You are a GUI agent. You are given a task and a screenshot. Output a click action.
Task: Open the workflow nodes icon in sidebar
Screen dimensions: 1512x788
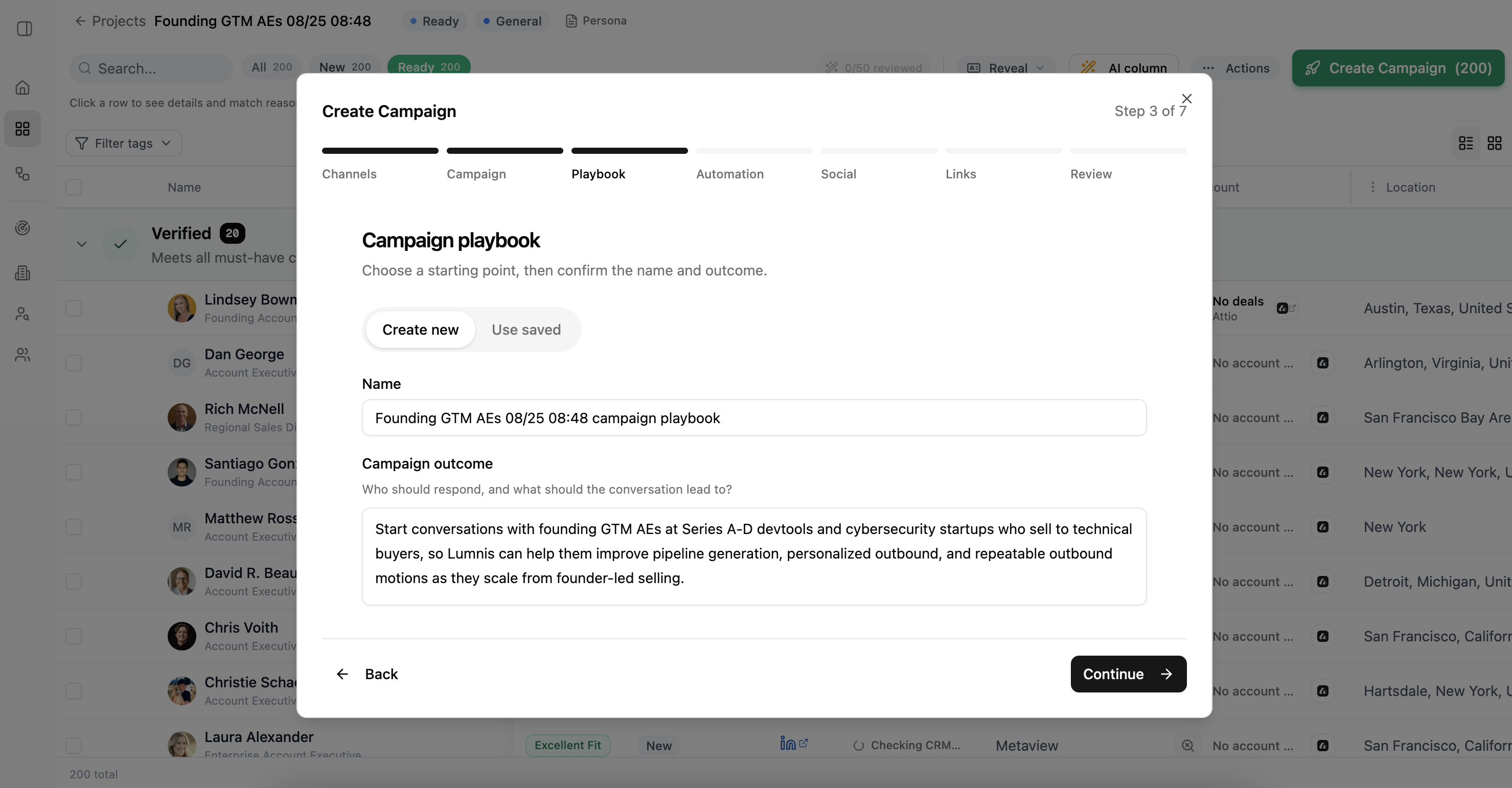22,174
